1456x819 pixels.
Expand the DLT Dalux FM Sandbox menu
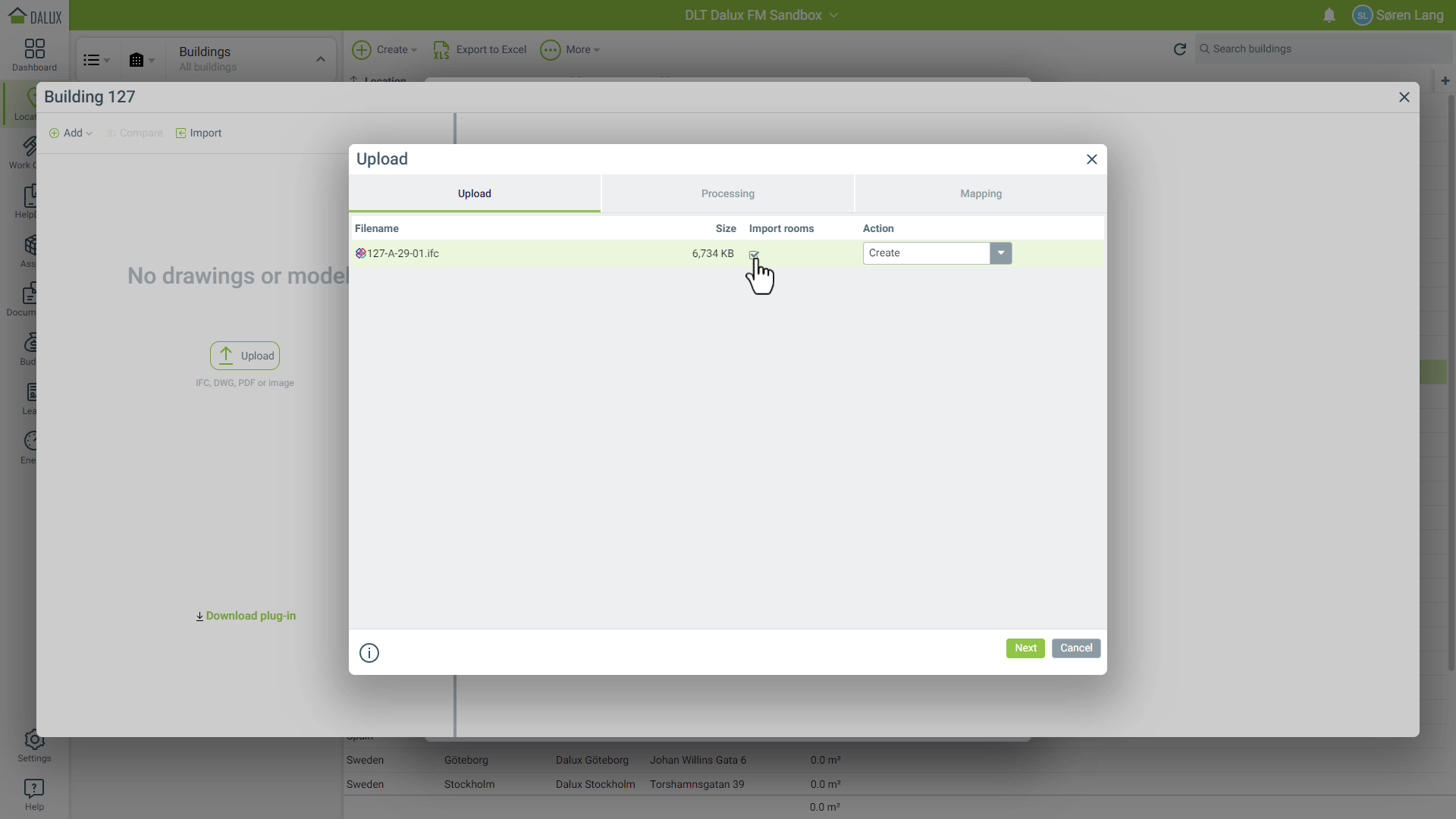point(761,15)
